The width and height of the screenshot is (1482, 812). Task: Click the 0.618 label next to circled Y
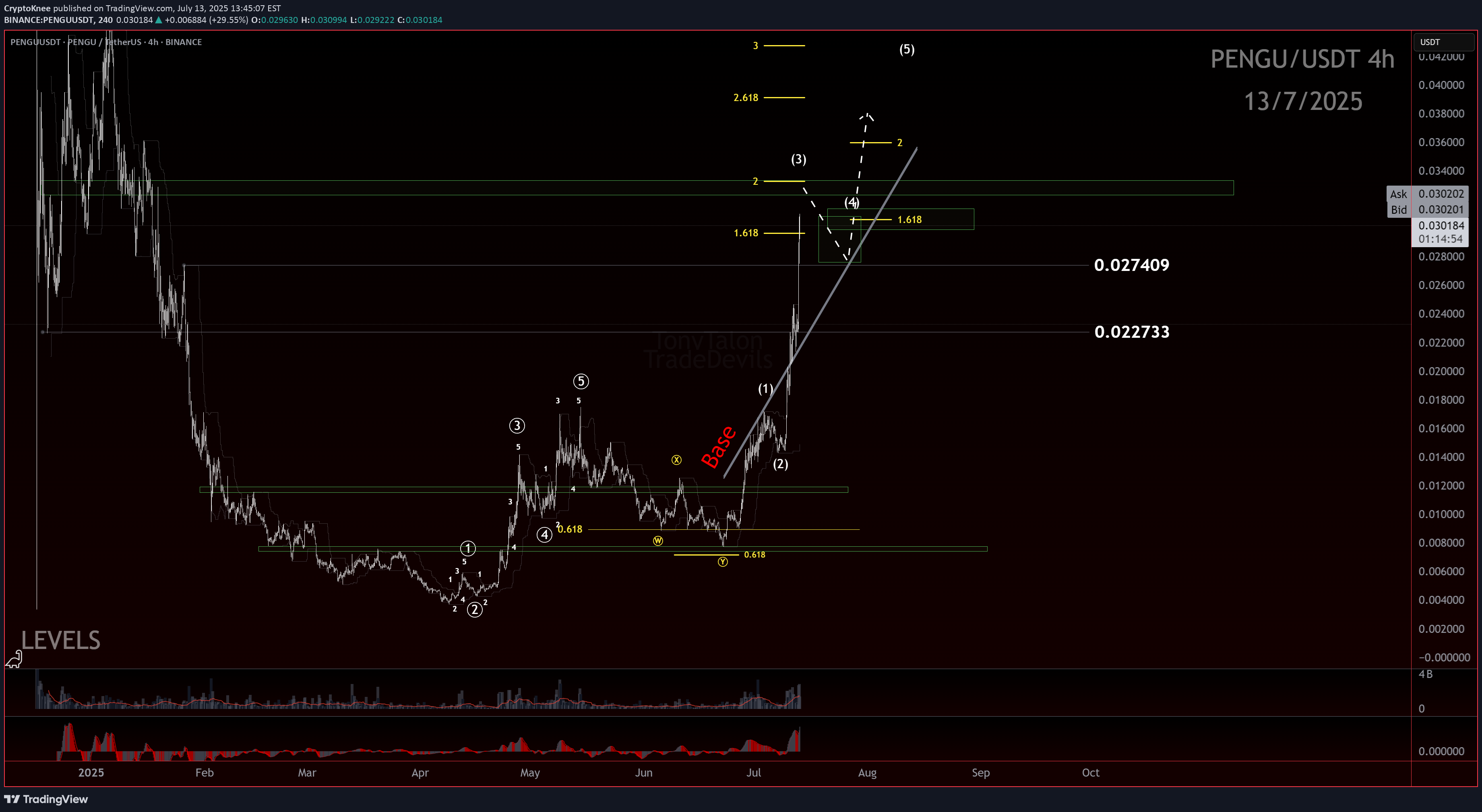754,555
